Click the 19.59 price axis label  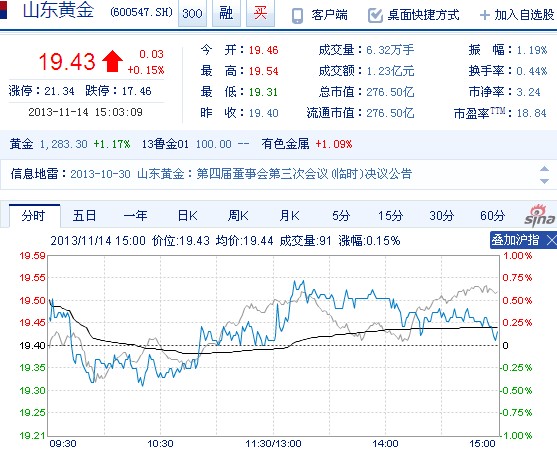click(33, 255)
